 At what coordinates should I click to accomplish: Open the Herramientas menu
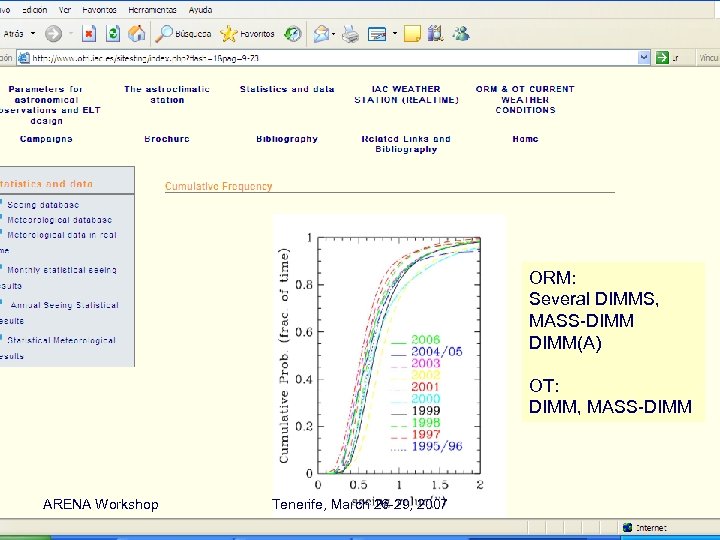click(x=150, y=10)
